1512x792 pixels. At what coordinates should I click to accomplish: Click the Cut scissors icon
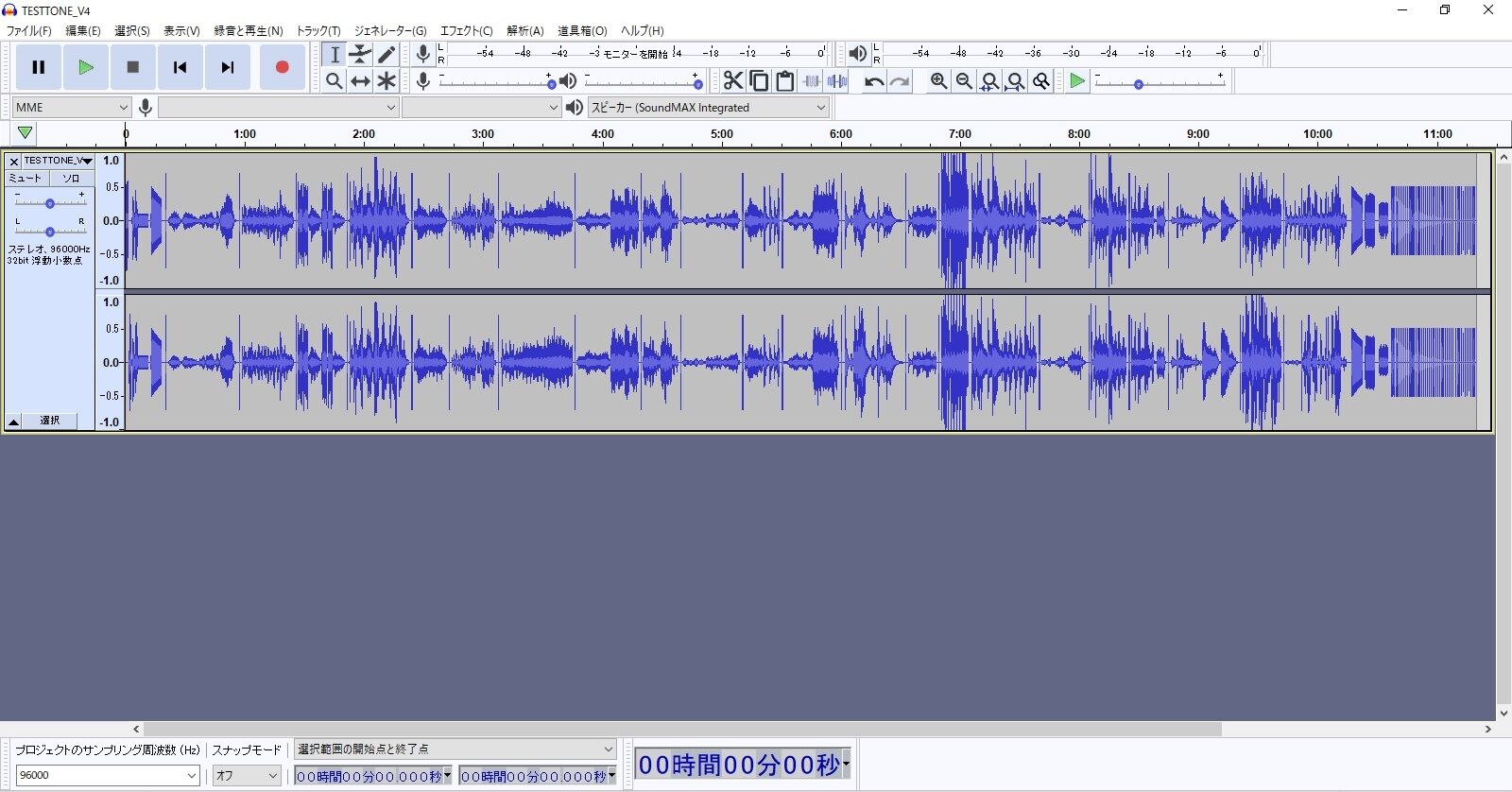coord(732,81)
